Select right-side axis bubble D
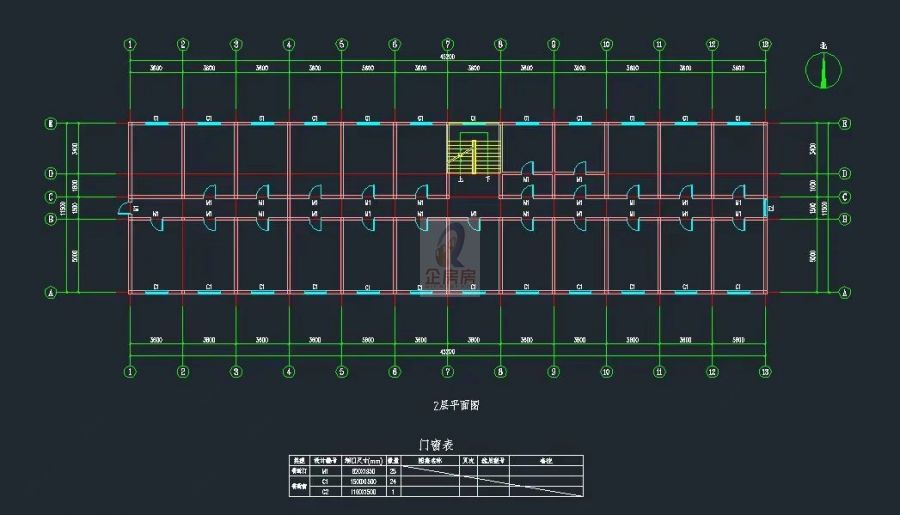 (x=845, y=173)
